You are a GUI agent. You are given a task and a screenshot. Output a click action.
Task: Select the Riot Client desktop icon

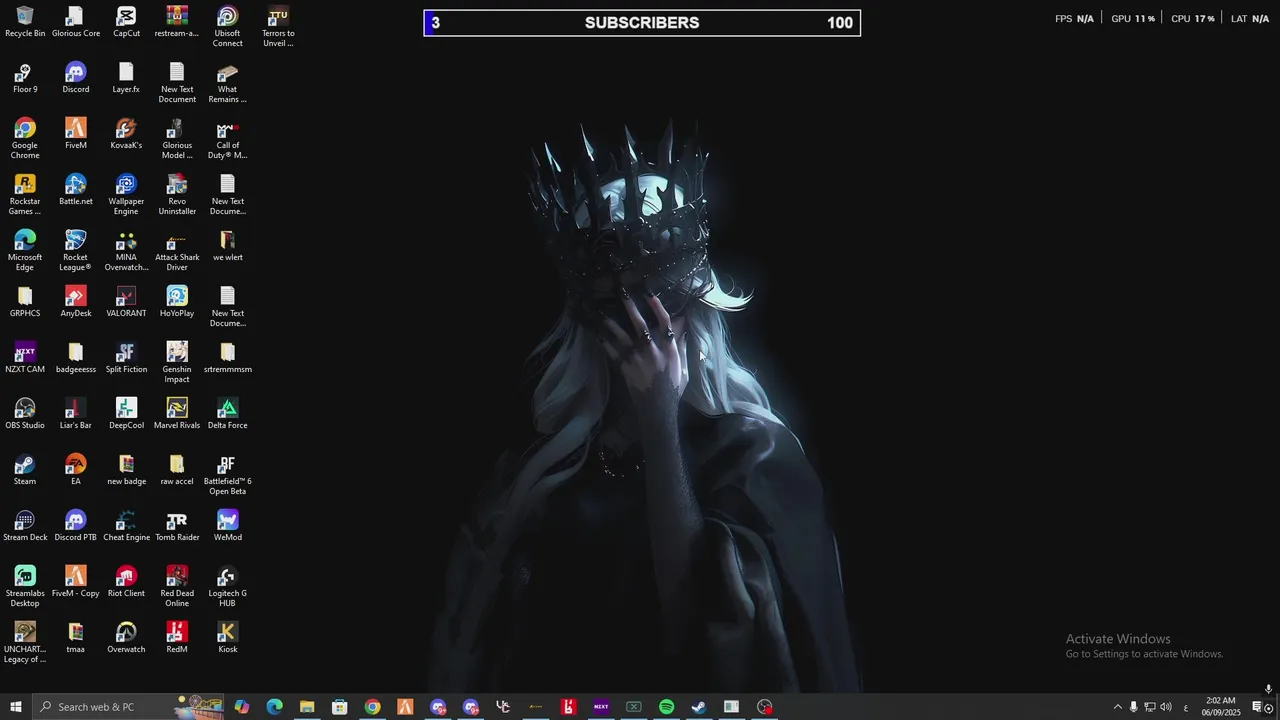[x=126, y=582]
